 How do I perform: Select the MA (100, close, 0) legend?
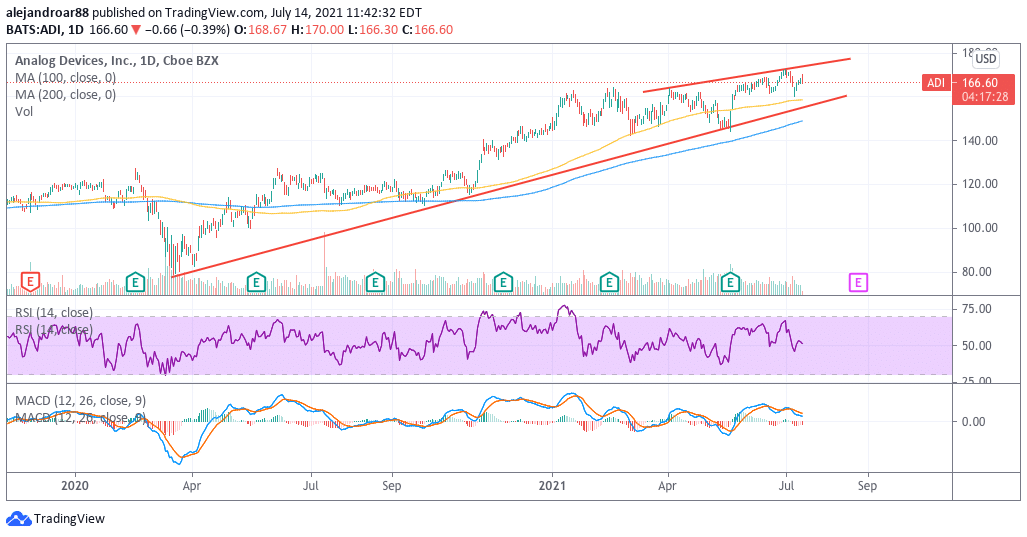coord(65,78)
